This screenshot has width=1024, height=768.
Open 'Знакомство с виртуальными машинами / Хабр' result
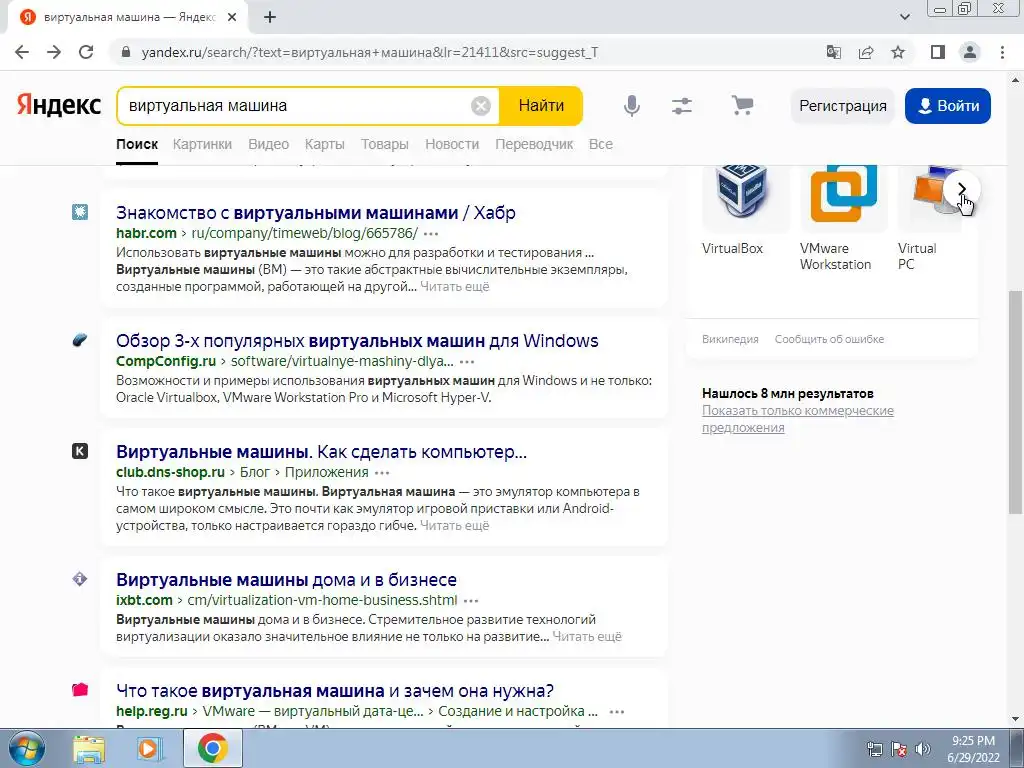coord(316,213)
